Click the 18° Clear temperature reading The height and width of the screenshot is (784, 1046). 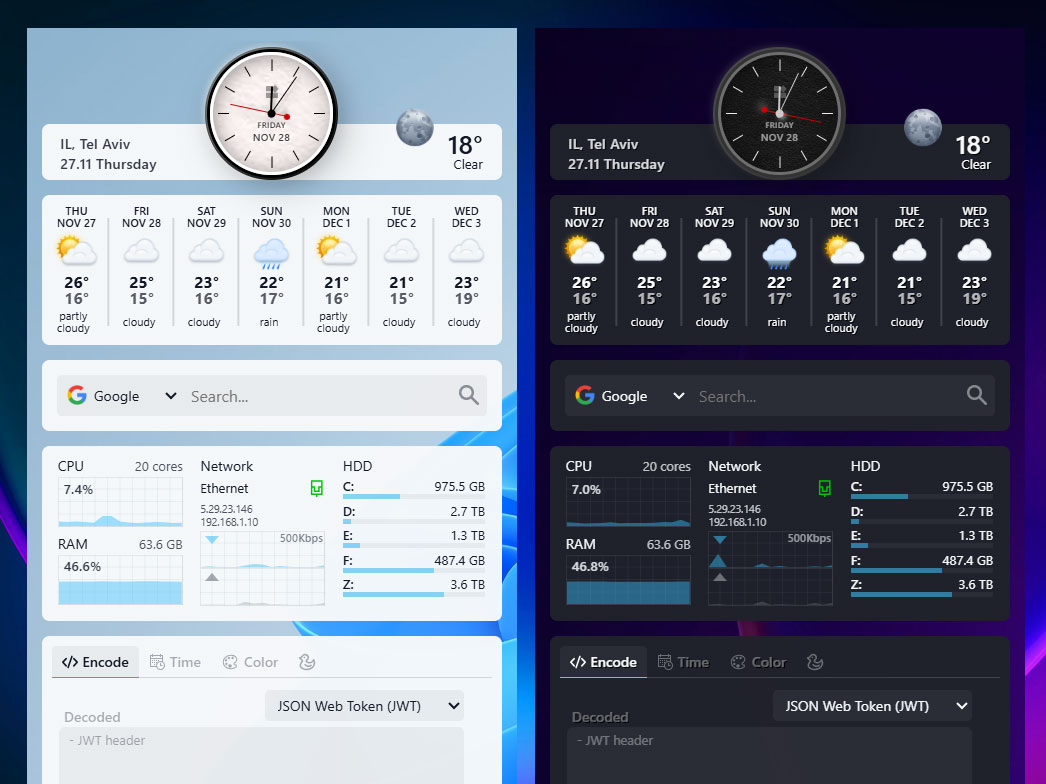[466, 152]
